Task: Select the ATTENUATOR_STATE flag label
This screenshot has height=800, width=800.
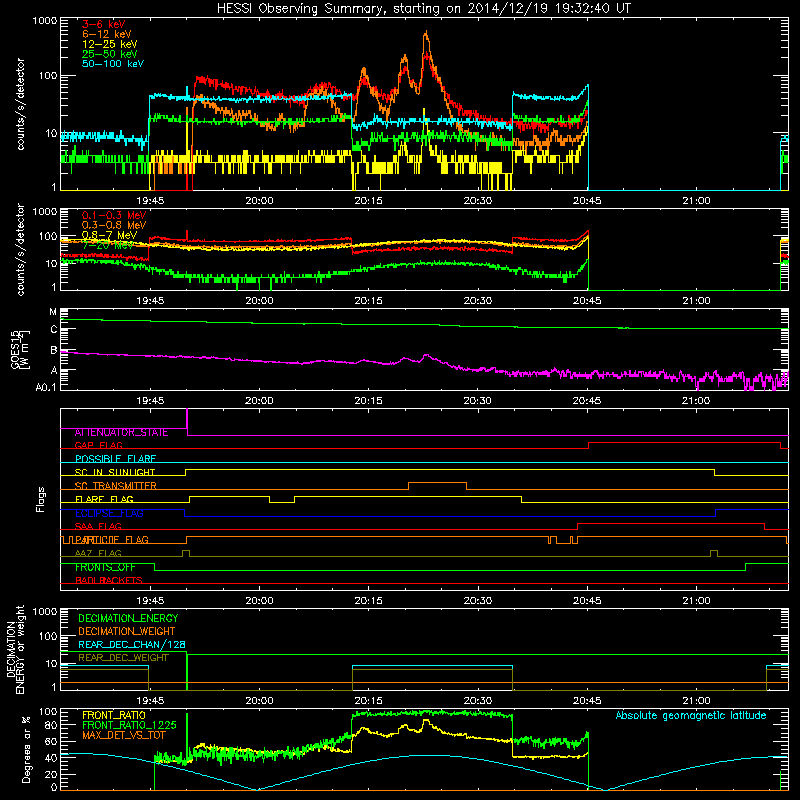Action: point(121,433)
